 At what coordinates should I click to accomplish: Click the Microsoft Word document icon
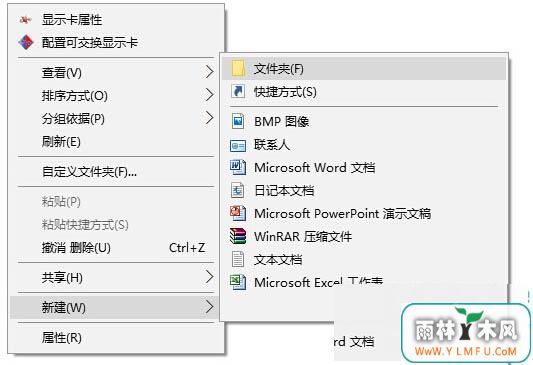[x=238, y=167]
